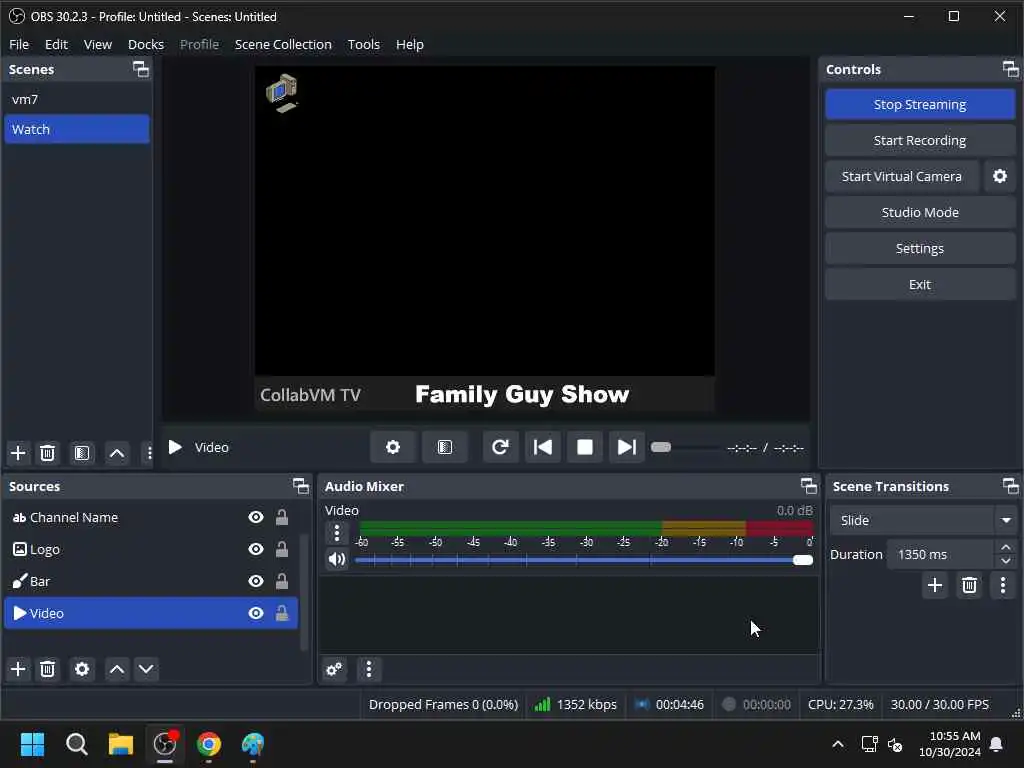Stop media playback
1024x768 pixels.
coord(584,447)
